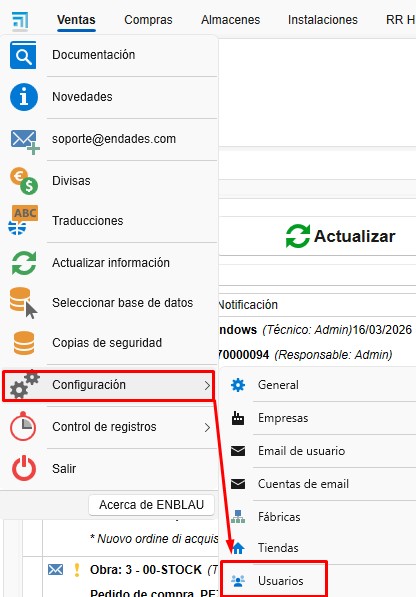This screenshot has height=597, width=416.
Task: Click the Nuovo ordine di acquisto text
Action: (154, 538)
